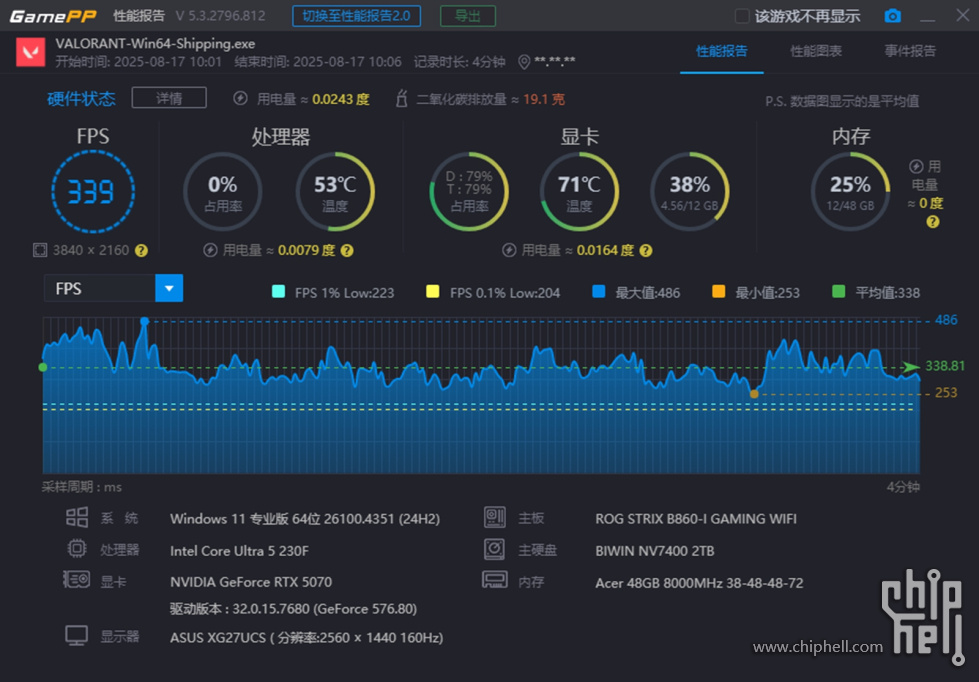
Task: Click the ASUS XG27UCS monitor text
Action: click(307, 638)
